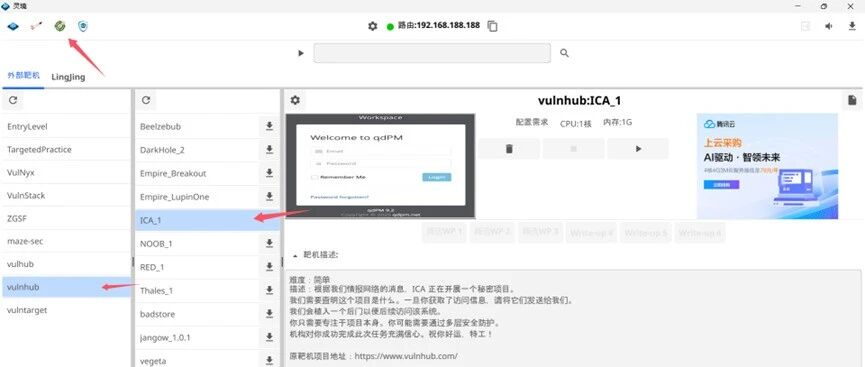Open router settings gear next to the IP
Image resolution: width=865 pixels, height=367 pixels.
[x=372, y=26]
